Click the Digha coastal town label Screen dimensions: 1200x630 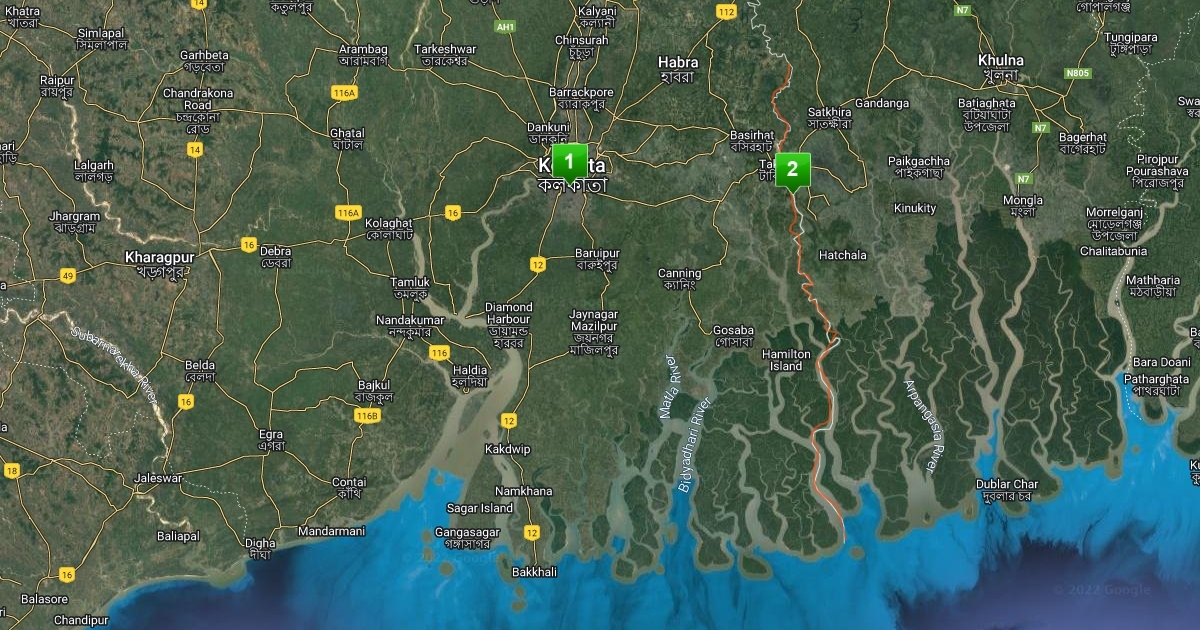259,543
